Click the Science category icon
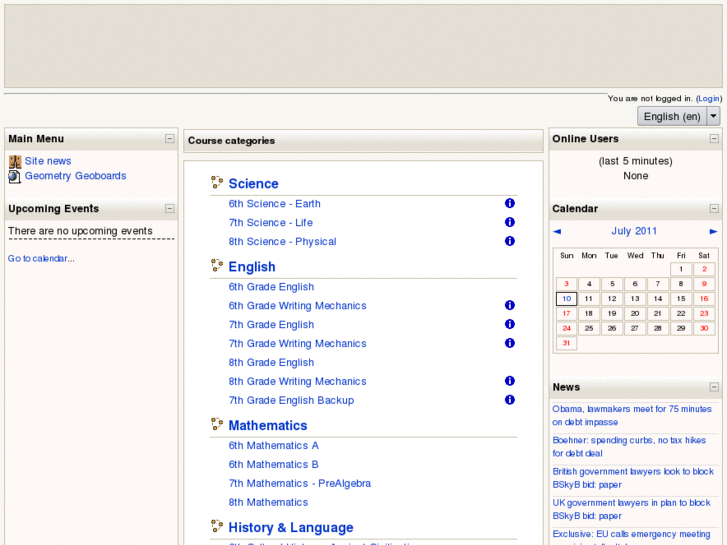This screenshot has height=545, width=727. pos(217,183)
